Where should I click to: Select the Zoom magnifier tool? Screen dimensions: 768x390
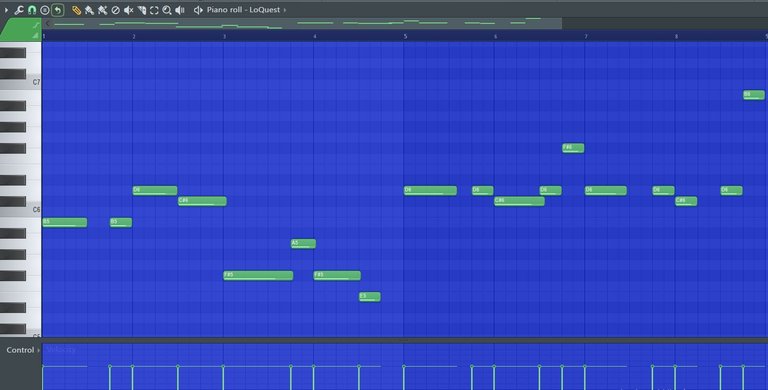pyautogui.click(x=167, y=10)
